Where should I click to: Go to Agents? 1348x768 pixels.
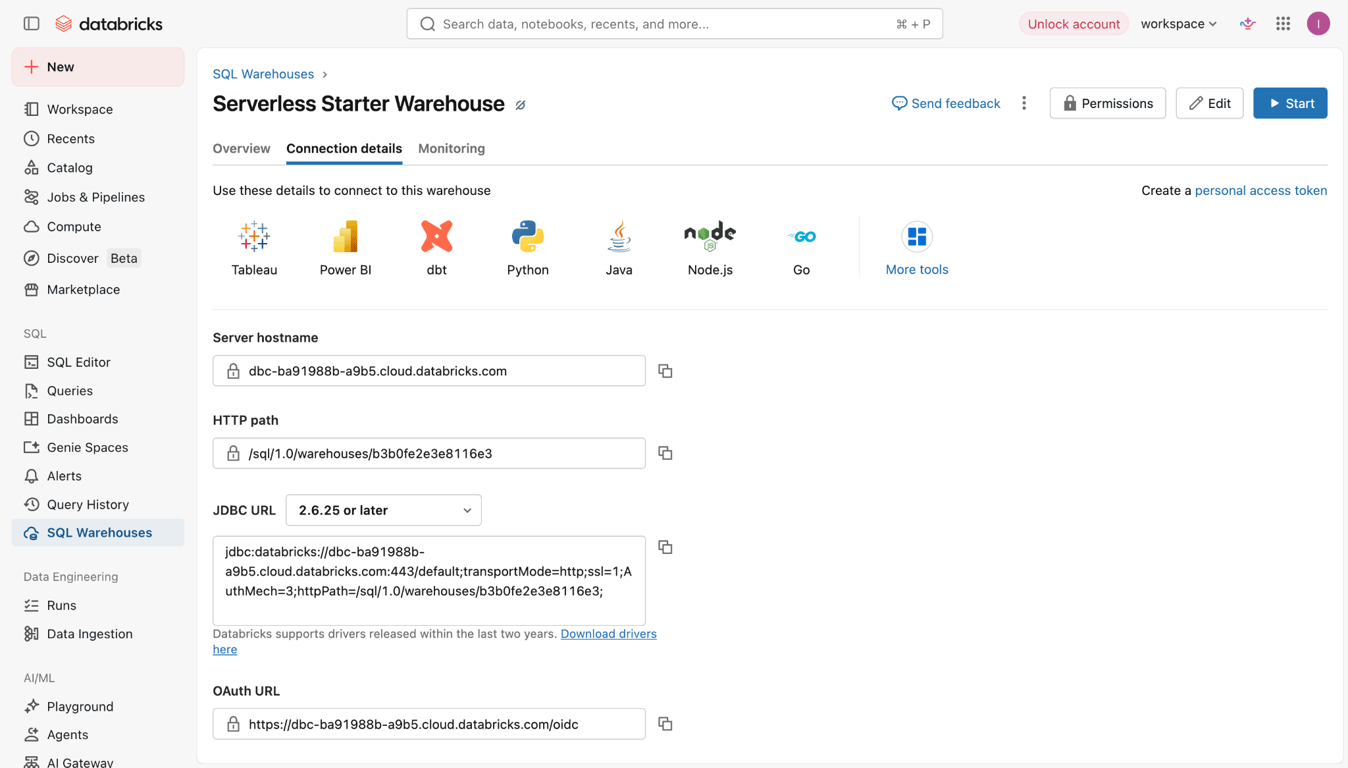tap(98, 734)
